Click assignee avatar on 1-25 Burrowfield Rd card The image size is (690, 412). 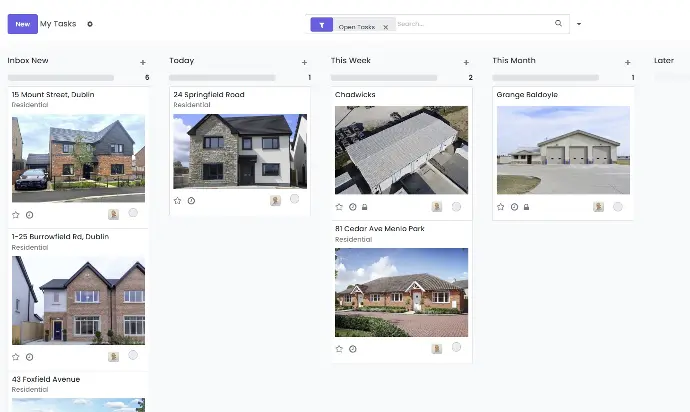click(114, 357)
